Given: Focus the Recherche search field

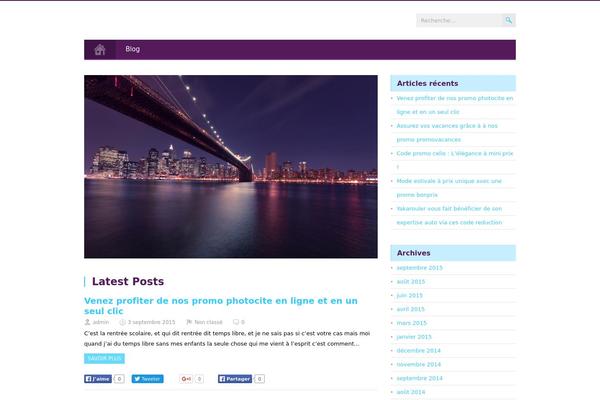Looking at the screenshot, I should pos(459,20).
